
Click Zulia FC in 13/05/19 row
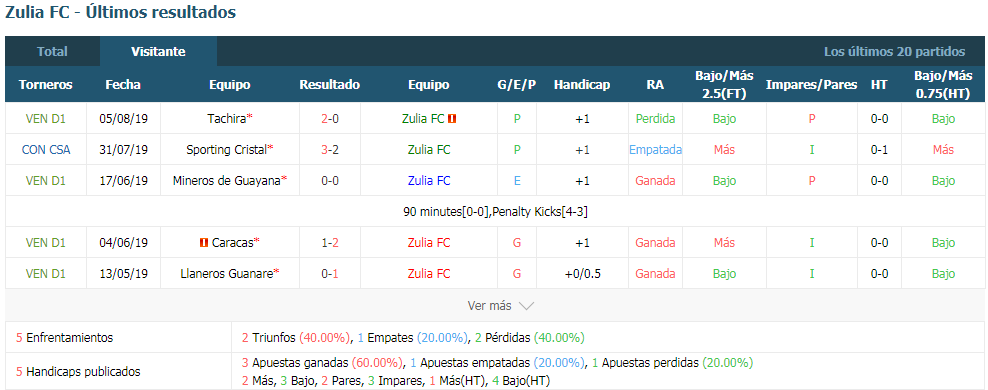[x=429, y=274]
